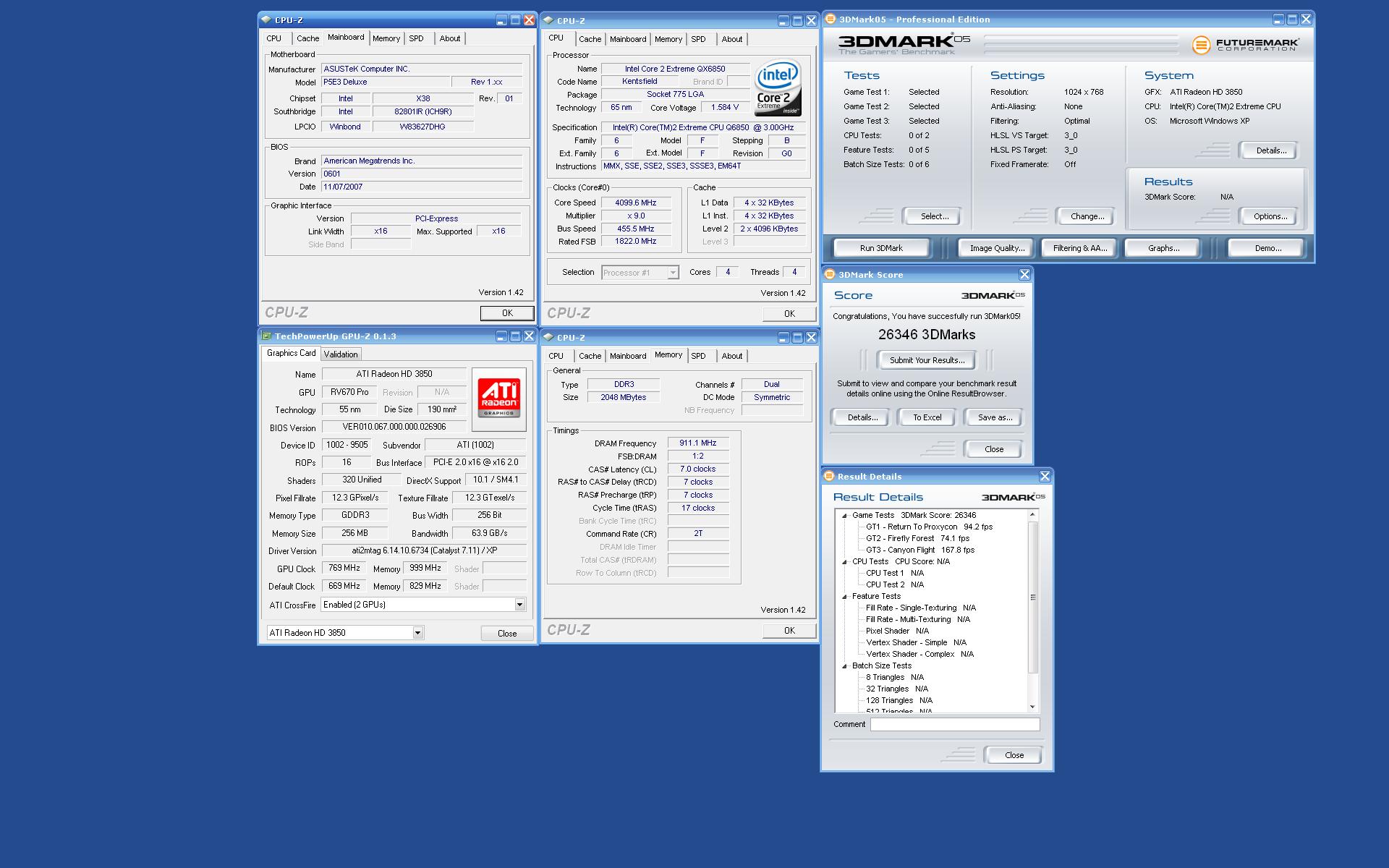Click the Core Speed 4099.6 MHz value

tap(636, 203)
